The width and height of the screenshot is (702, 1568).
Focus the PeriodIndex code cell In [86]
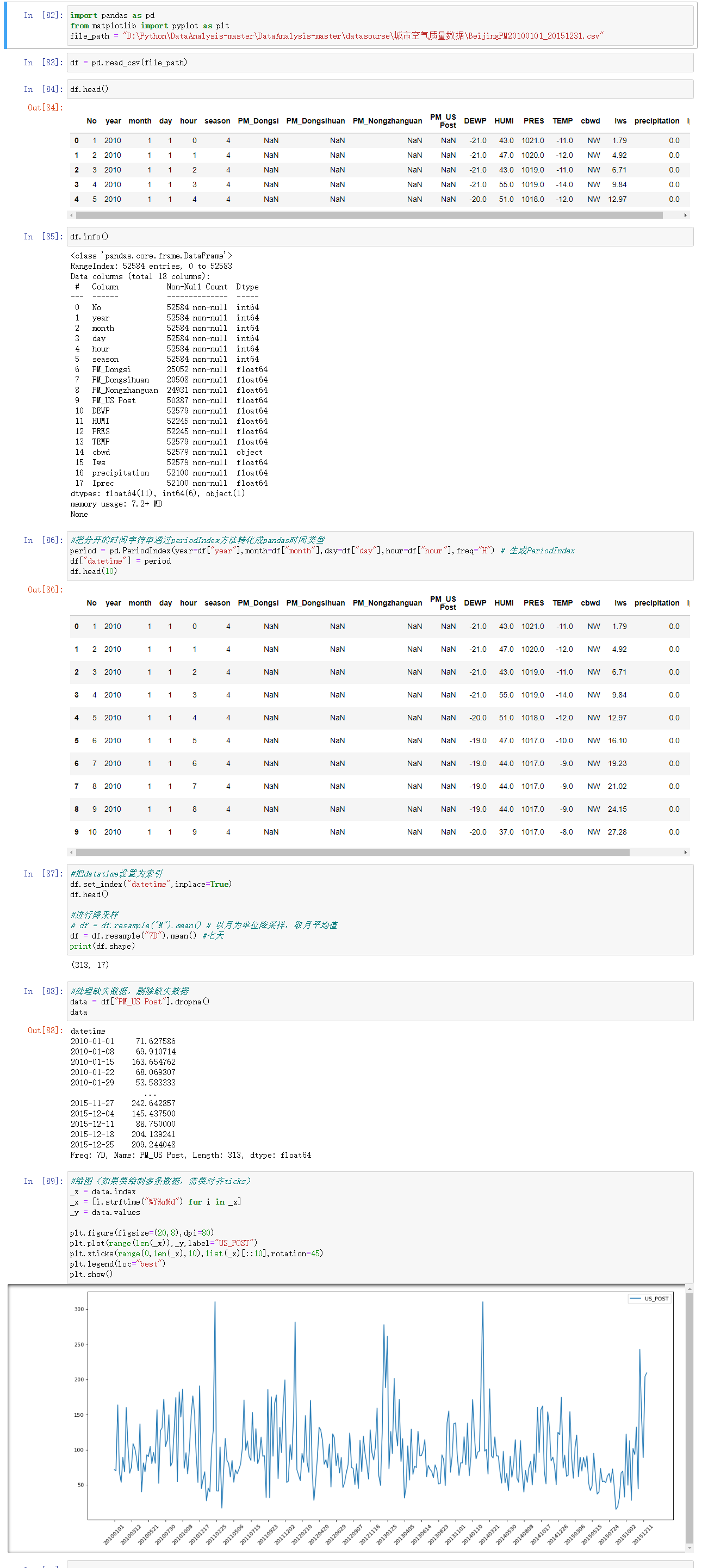pos(380,555)
